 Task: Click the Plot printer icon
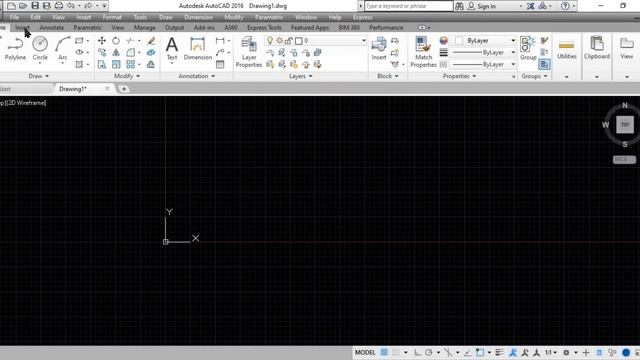[59, 6]
